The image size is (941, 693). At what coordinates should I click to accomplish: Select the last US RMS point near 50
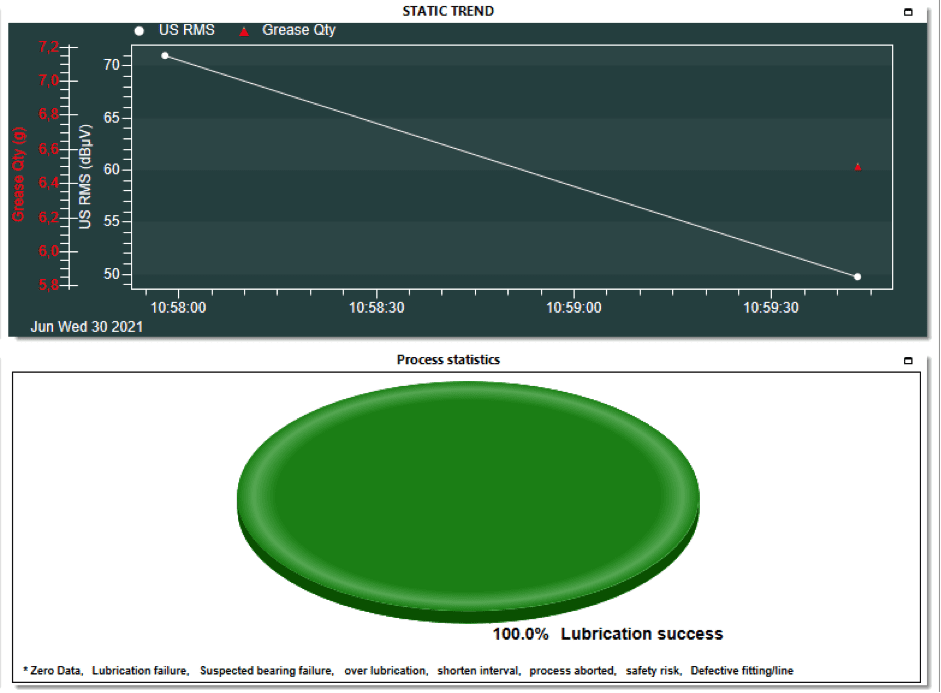click(858, 277)
